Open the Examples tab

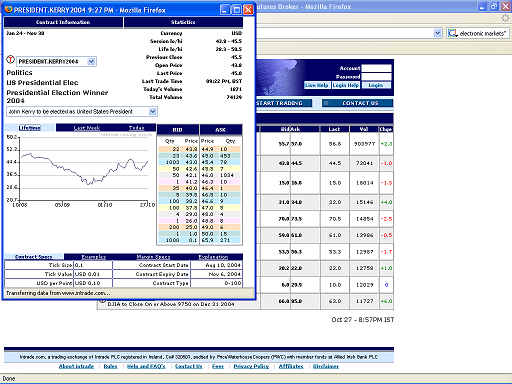point(94,257)
